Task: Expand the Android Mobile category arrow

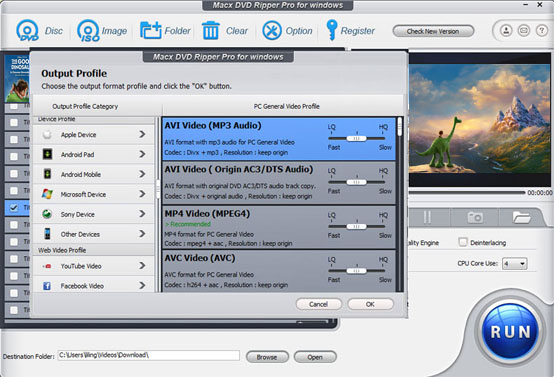Action: coord(142,174)
